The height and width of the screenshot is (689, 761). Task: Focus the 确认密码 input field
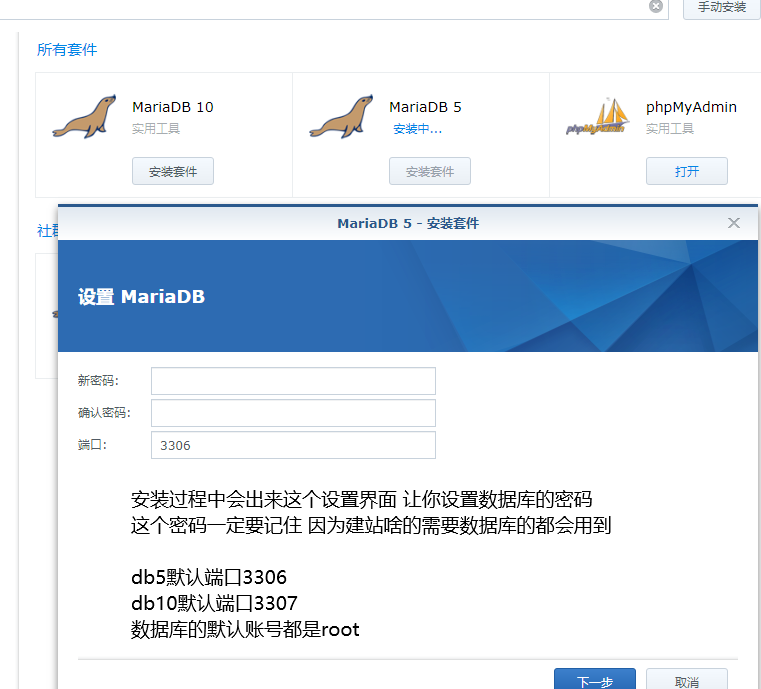[x=293, y=413]
